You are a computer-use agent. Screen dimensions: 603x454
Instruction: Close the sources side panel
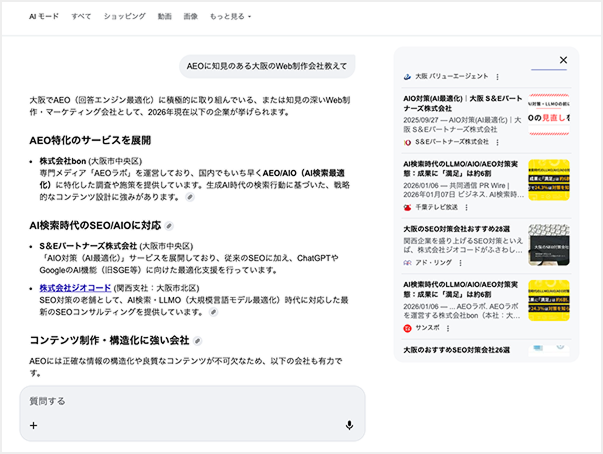563,60
